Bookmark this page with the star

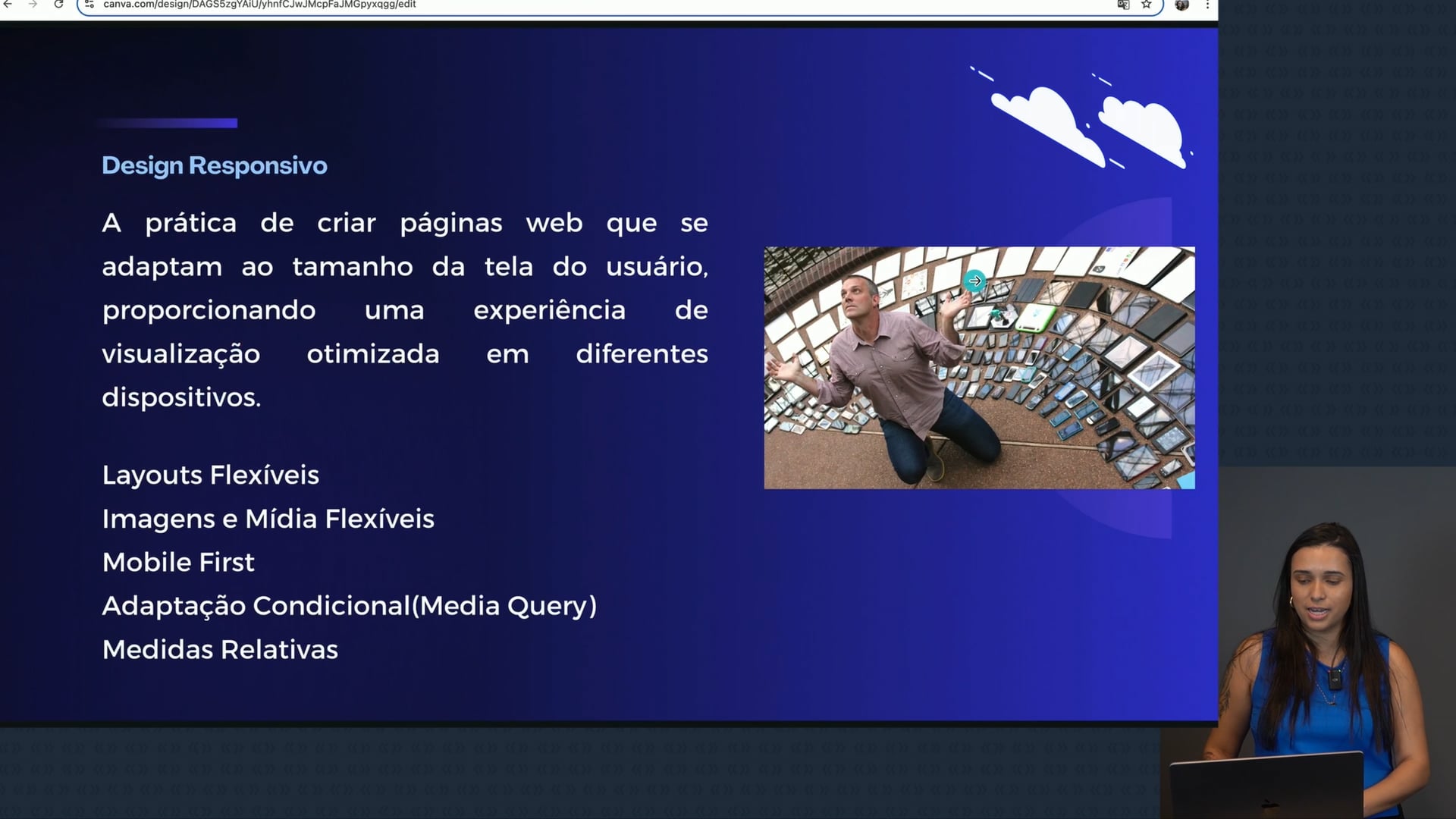click(x=1147, y=5)
